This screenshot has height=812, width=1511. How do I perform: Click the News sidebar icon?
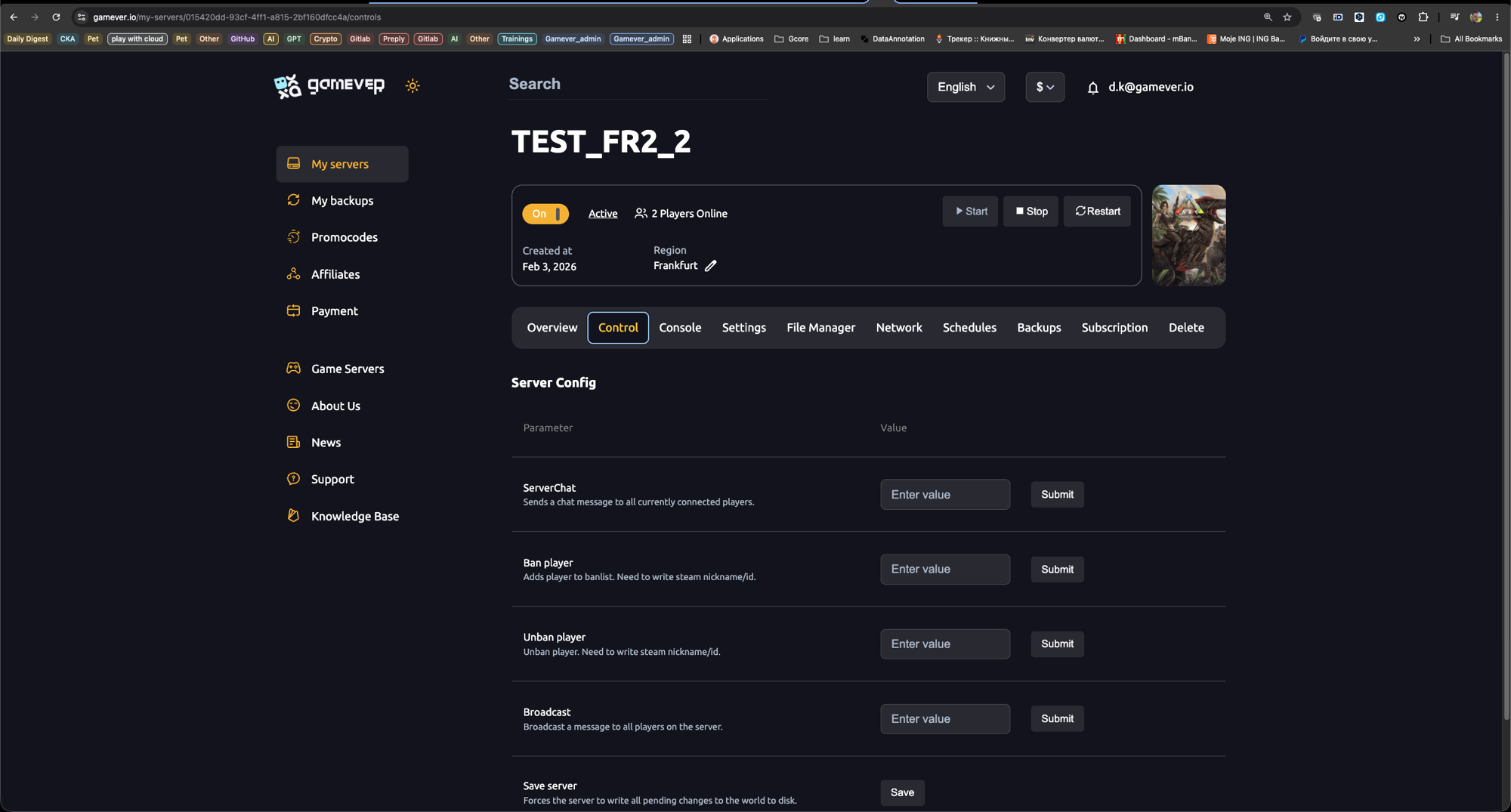coord(293,442)
